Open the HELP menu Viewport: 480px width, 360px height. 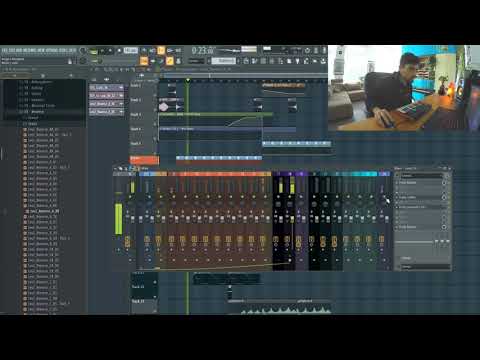(73, 50)
